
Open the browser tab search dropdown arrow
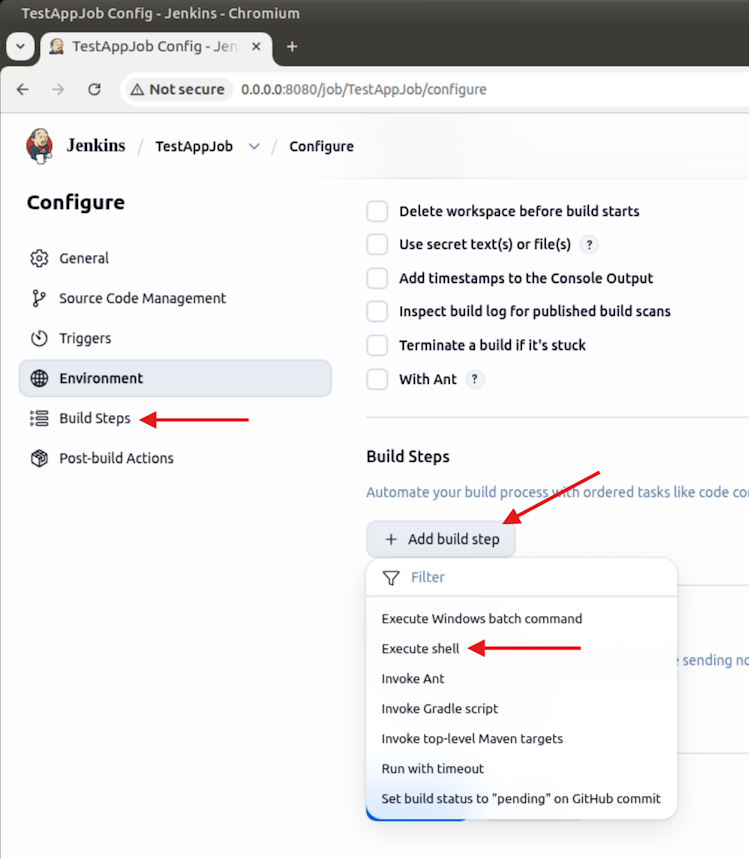coord(21,47)
